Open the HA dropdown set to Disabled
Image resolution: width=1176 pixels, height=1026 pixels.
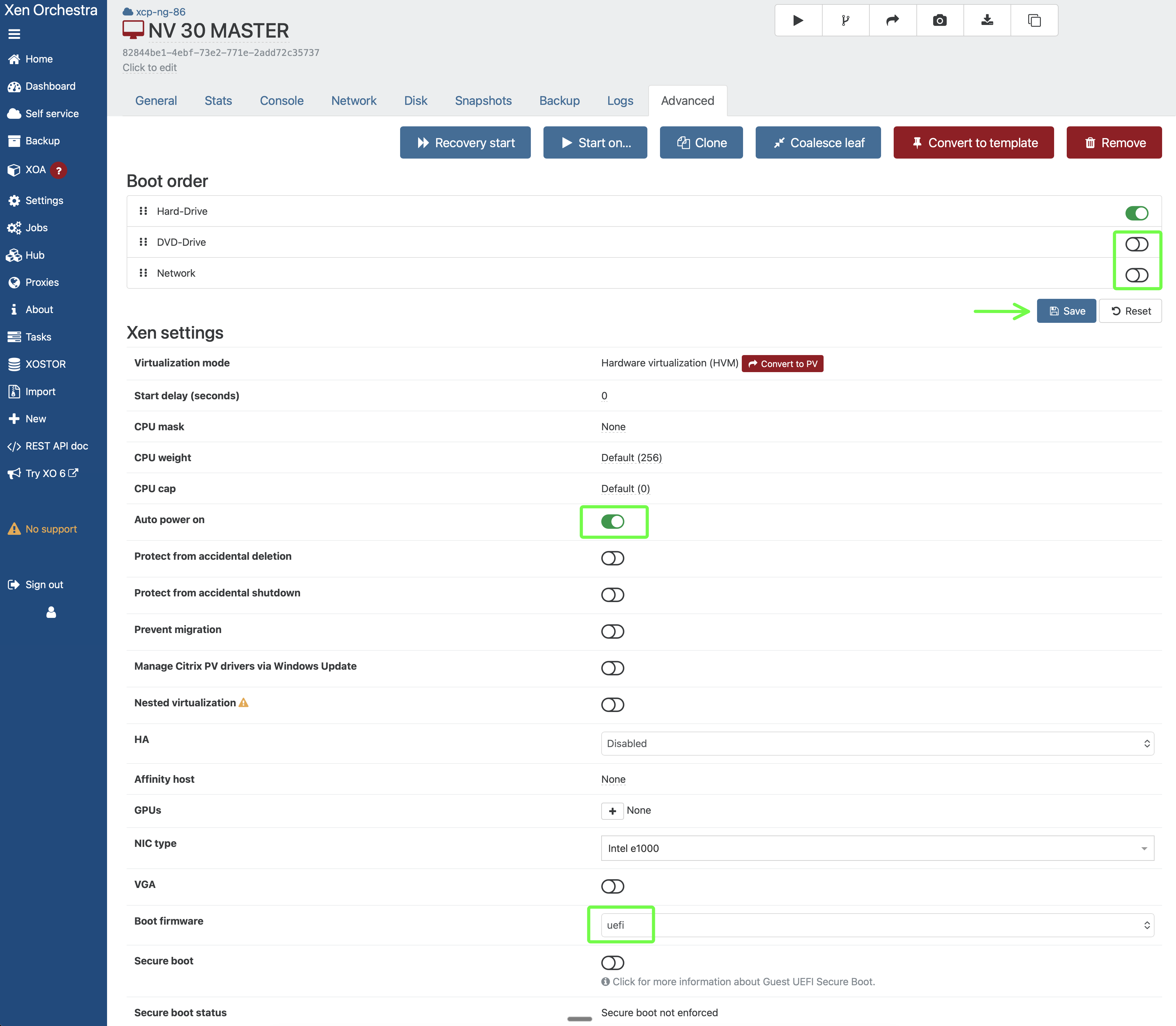(x=877, y=743)
